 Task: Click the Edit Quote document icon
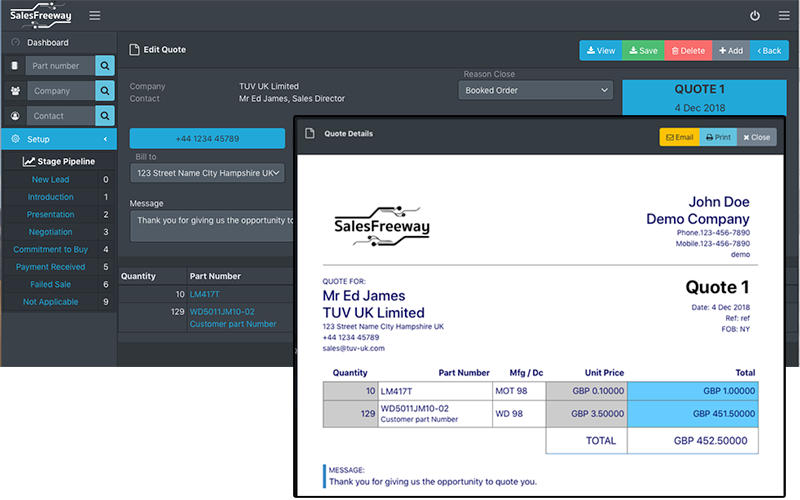pyautogui.click(x=134, y=49)
